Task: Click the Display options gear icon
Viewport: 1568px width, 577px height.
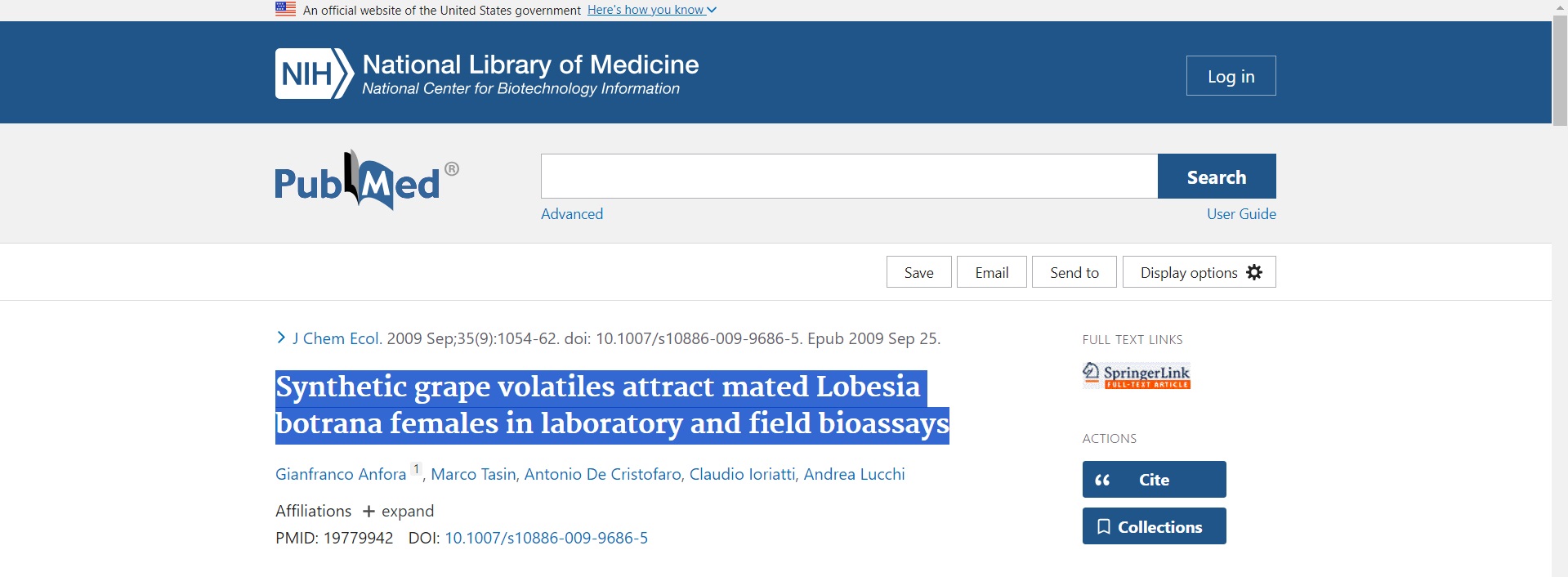Action: [x=1254, y=272]
